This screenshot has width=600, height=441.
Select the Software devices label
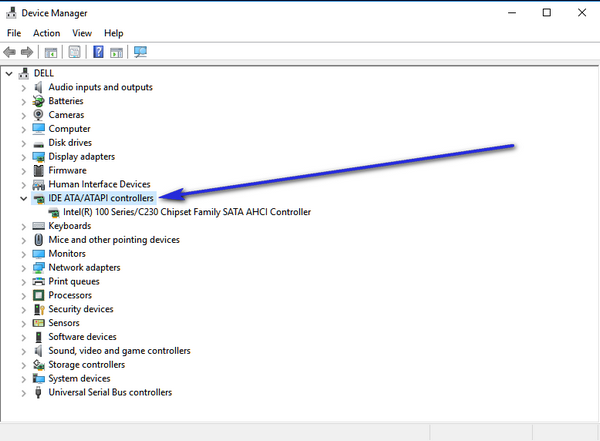click(82, 337)
